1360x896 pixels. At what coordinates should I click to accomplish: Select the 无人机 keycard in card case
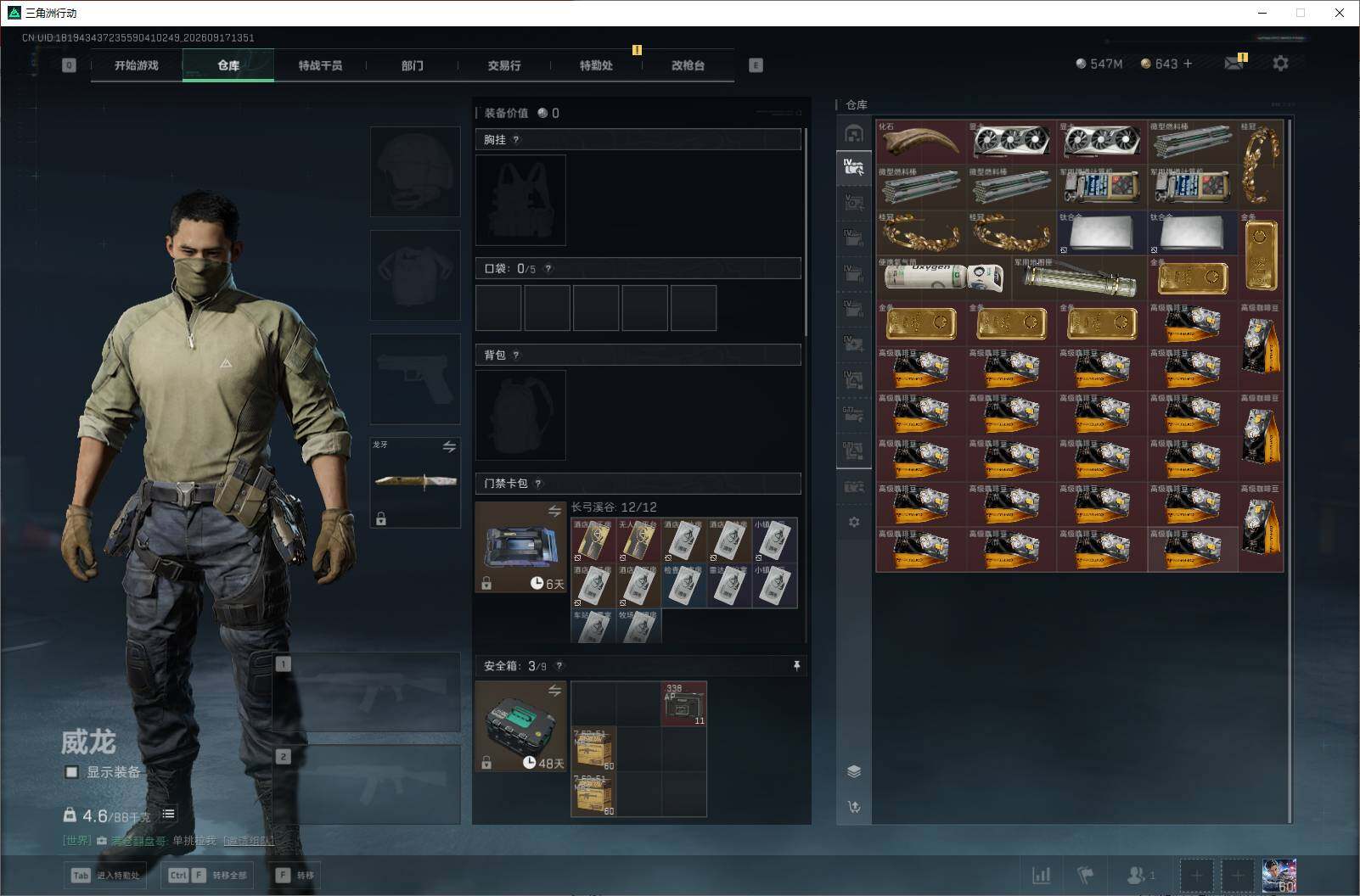click(x=638, y=540)
